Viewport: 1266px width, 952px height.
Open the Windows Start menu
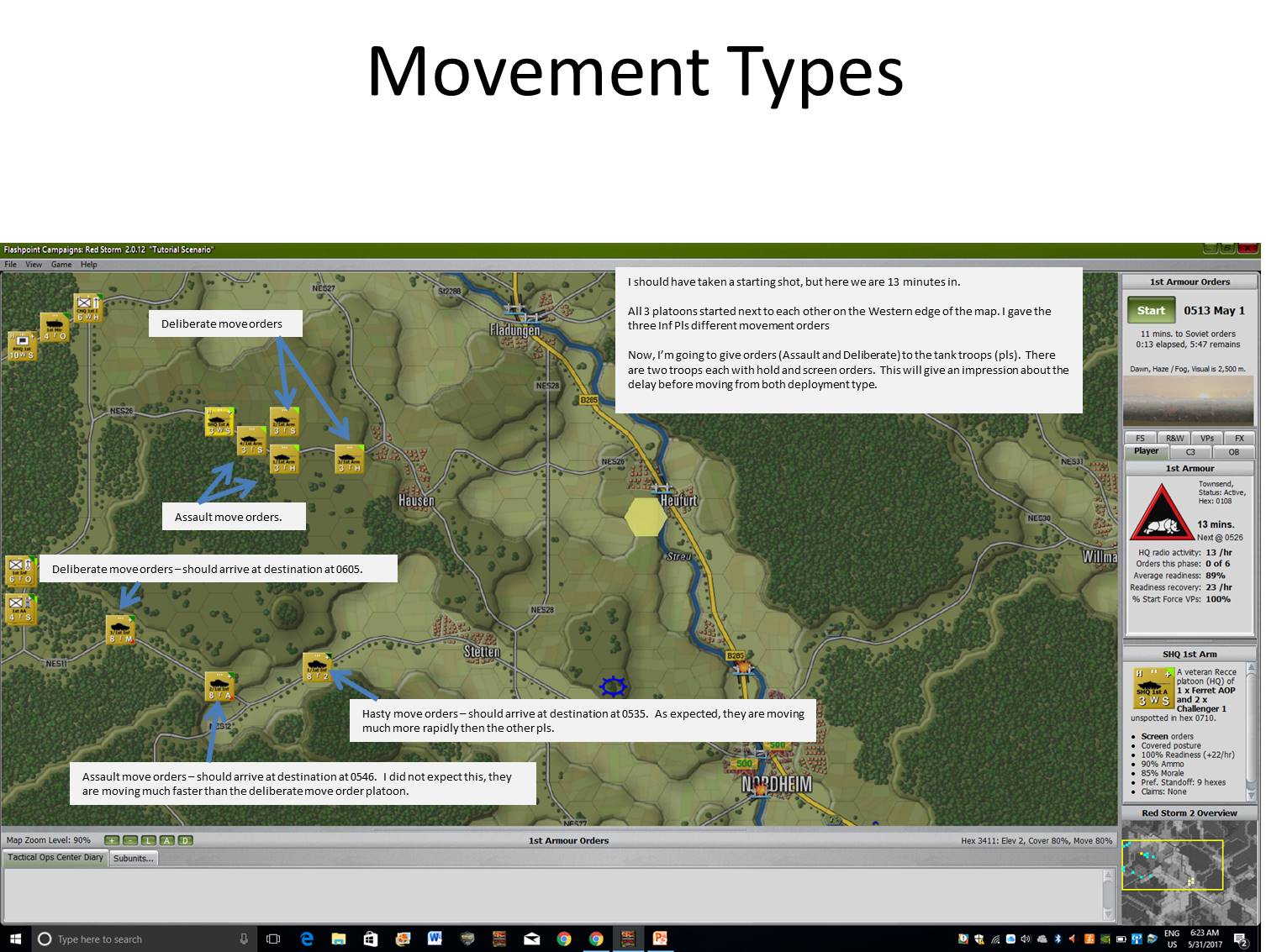click(x=15, y=939)
